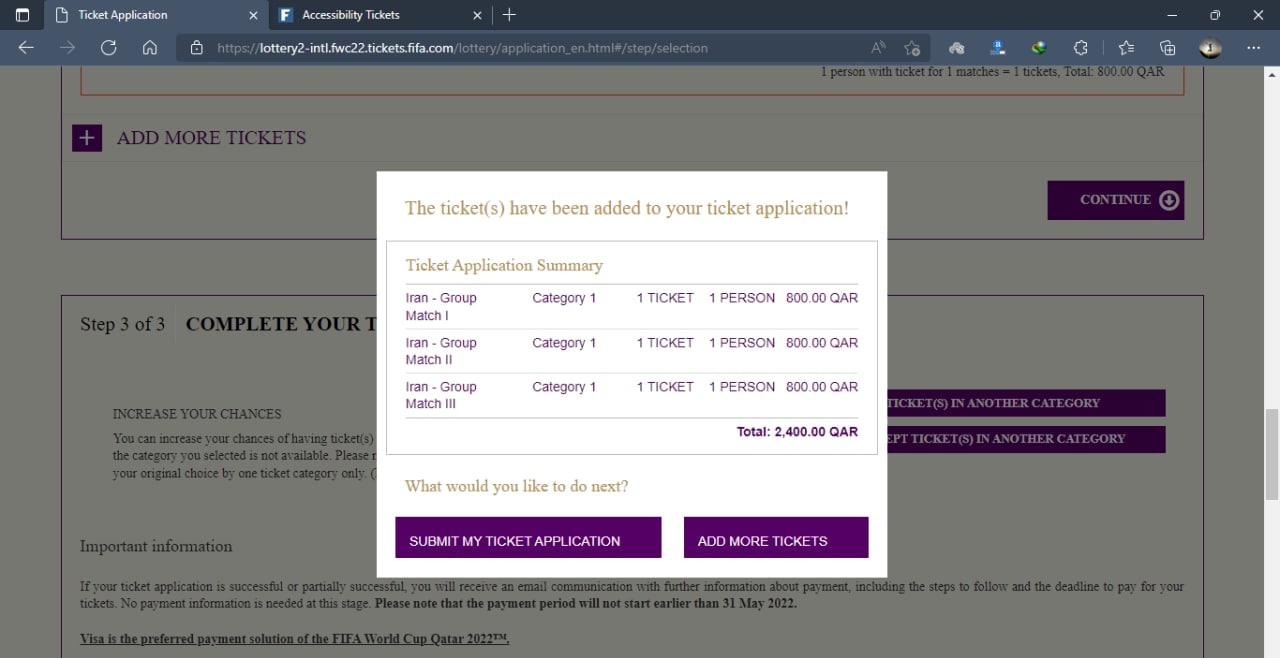Open the Internet Download Manager extension

pos(1039,47)
